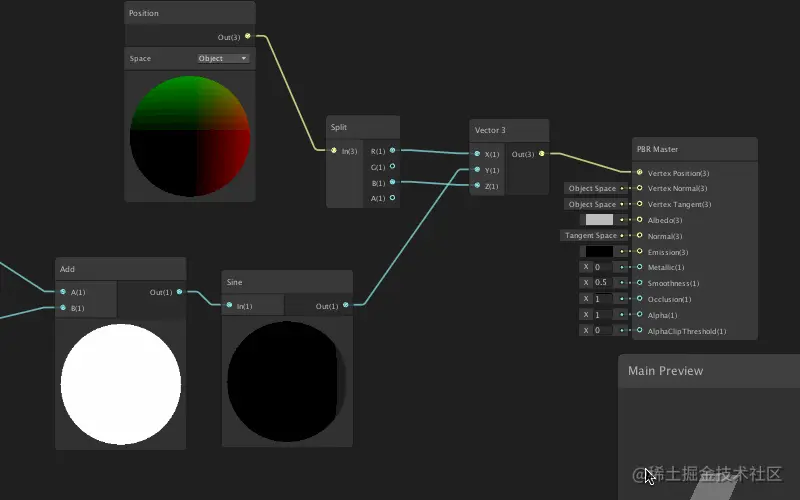Click the Occlusion X value field
The width and height of the screenshot is (800, 500).
603,298
